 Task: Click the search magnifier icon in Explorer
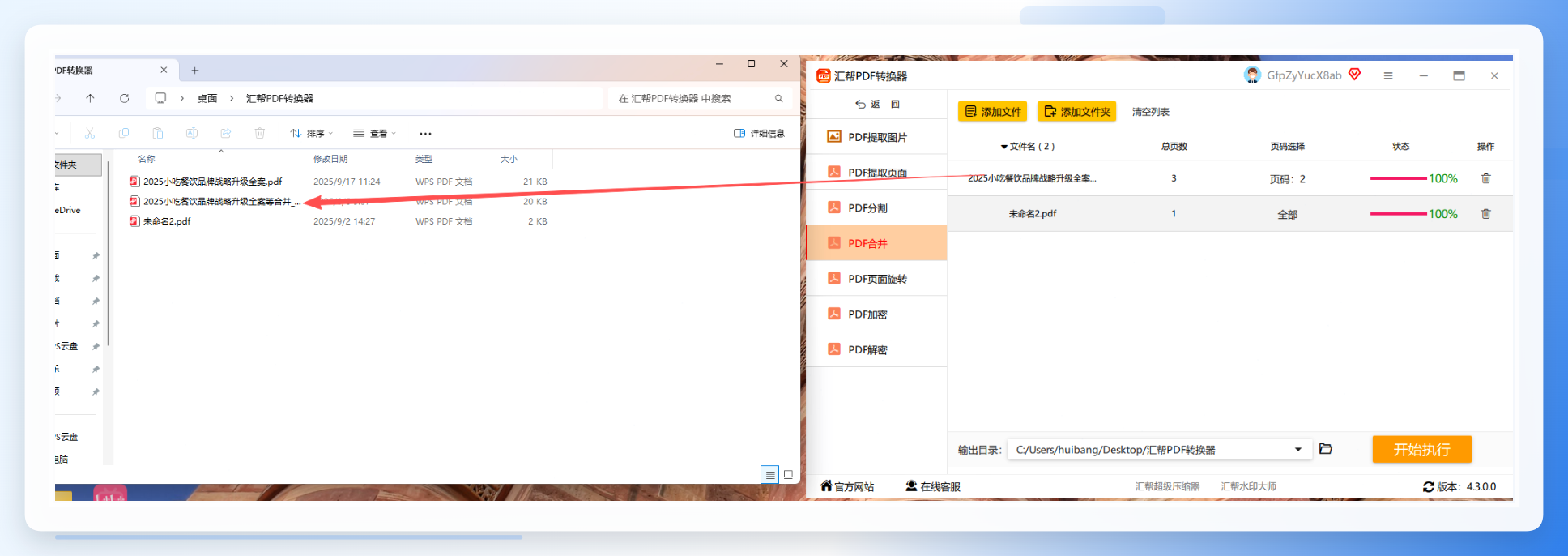[779, 98]
